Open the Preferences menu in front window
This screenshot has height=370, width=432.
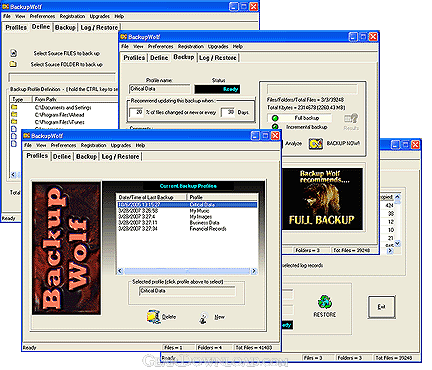(63, 145)
